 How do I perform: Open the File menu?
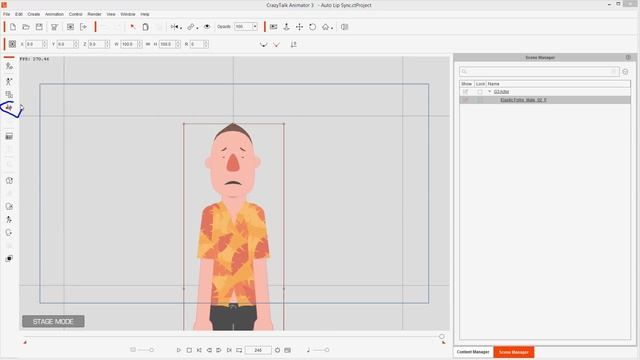point(7,14)
